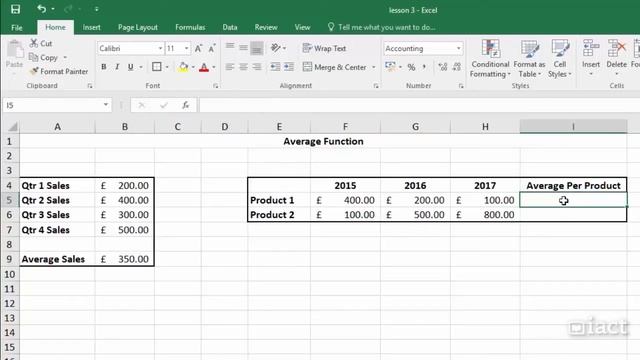Toggle Underline formatting
This screenshot has height=360, width=640.
point(131,67)
